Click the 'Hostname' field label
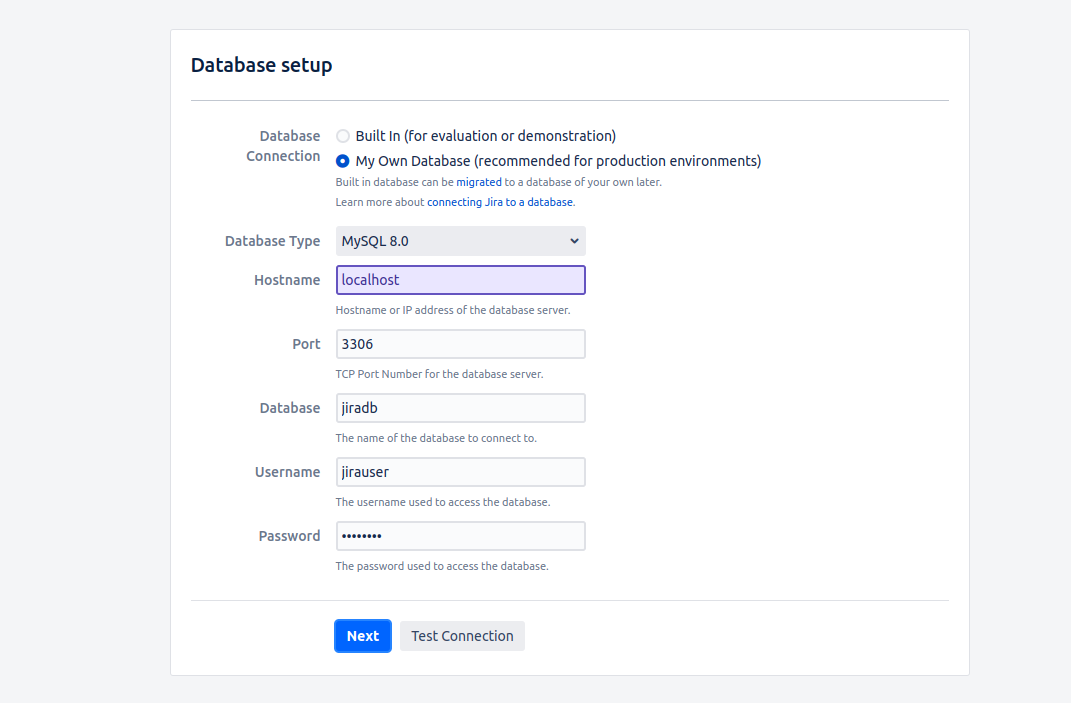 point(287,280)
